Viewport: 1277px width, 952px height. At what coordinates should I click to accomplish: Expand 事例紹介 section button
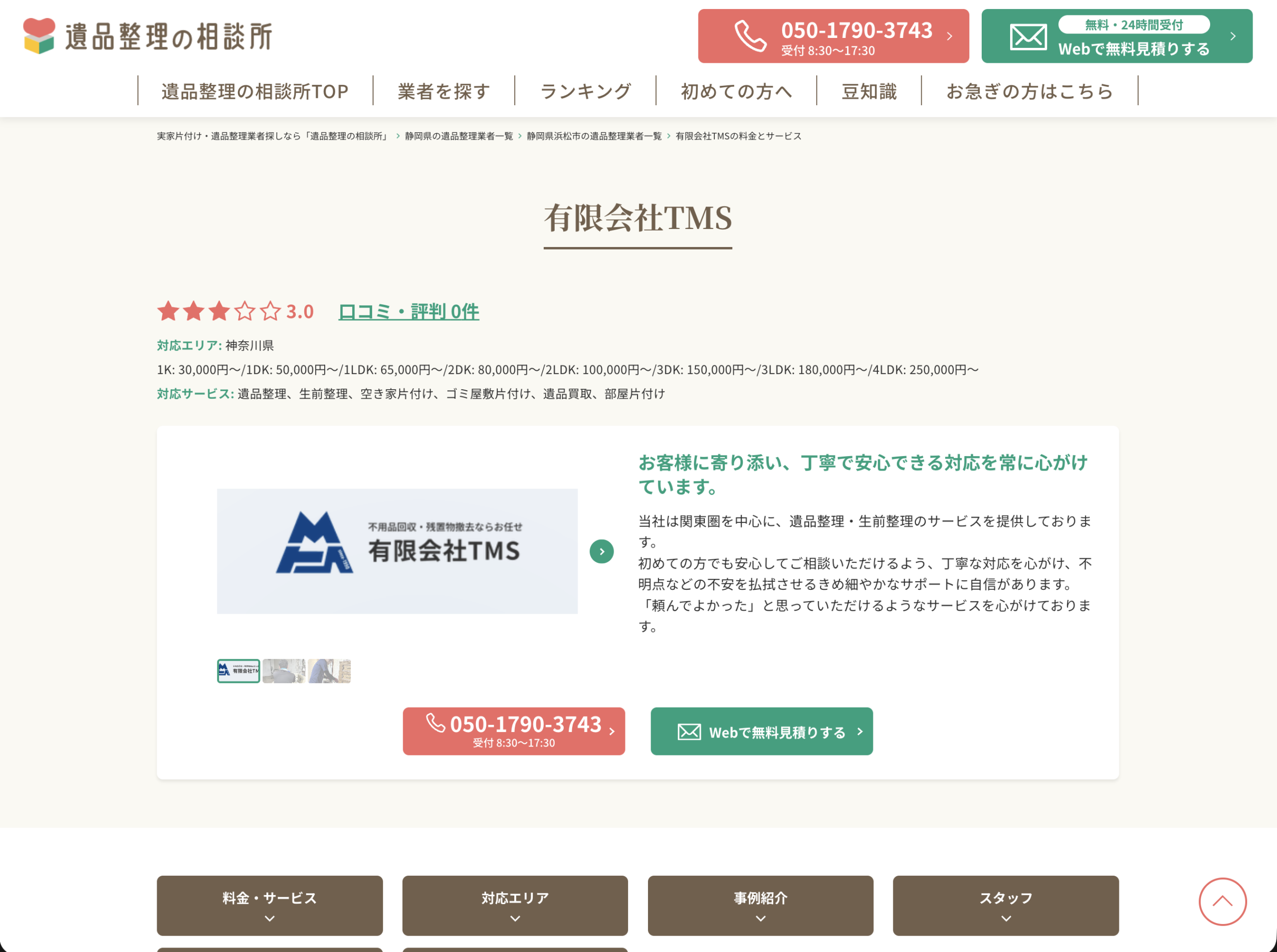pos(760,905)
